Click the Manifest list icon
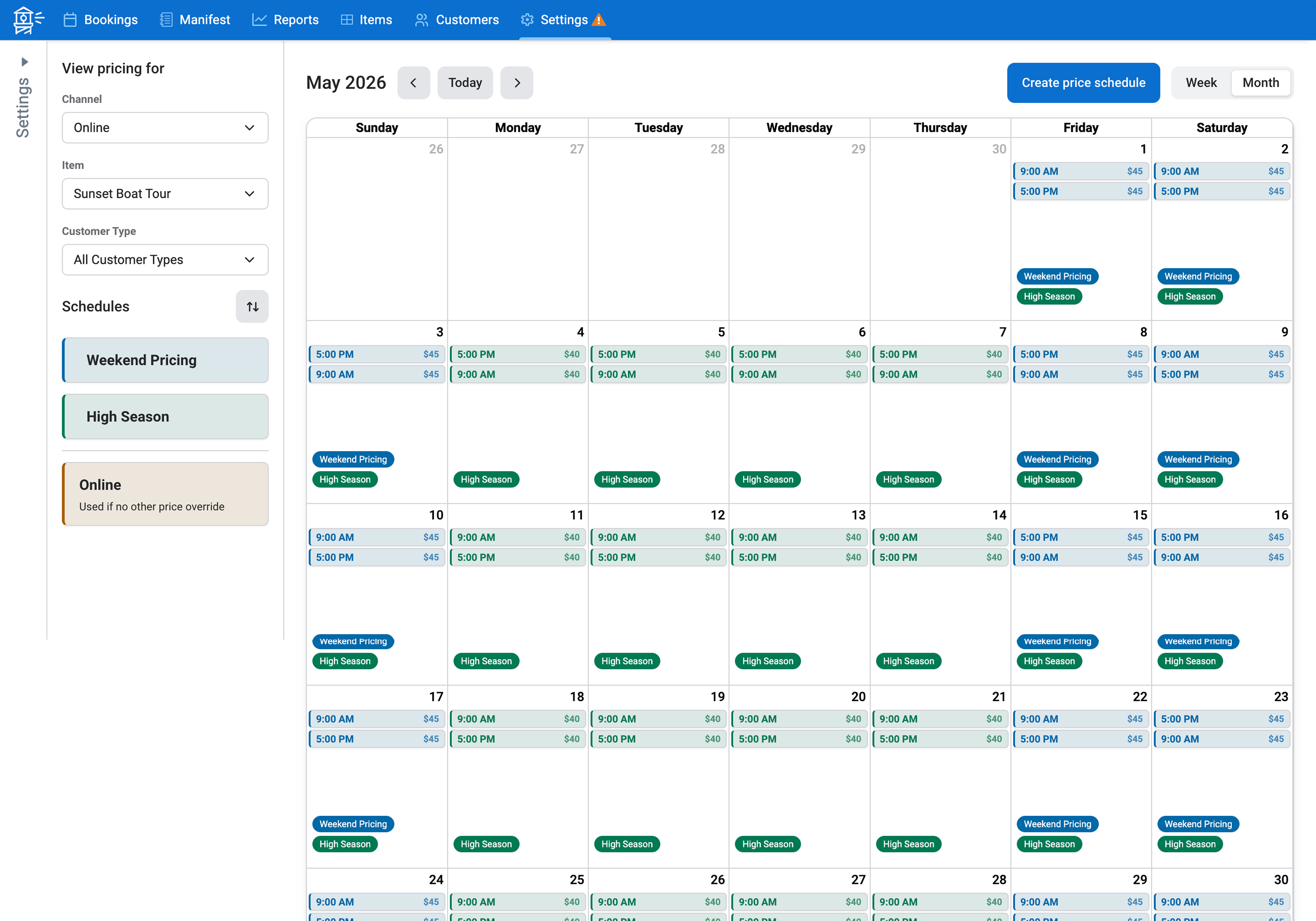1316x921 pixels. tap(166, 20)
